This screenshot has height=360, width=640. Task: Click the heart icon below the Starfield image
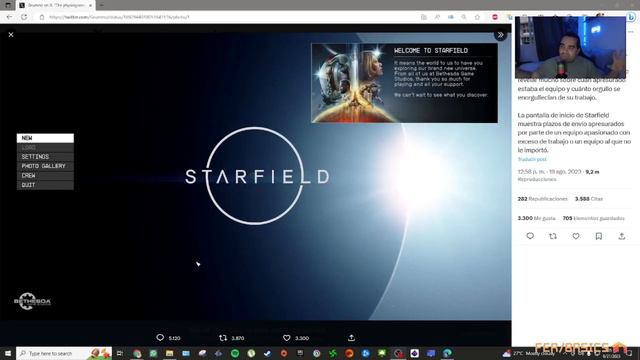click(287, 338)
